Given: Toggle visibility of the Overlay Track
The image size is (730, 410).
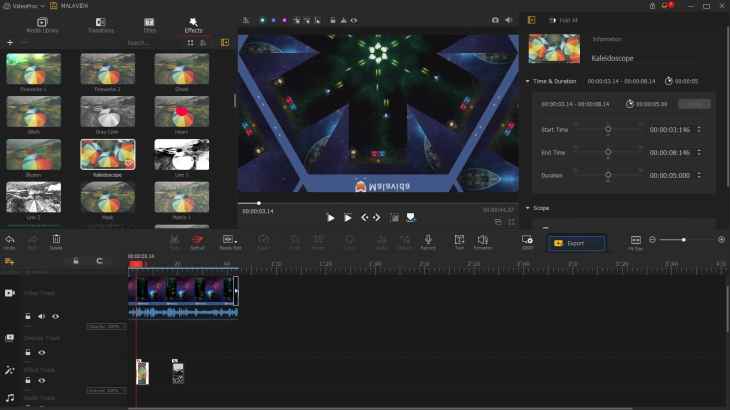Looking at the screenshot, I should (42, 352).
